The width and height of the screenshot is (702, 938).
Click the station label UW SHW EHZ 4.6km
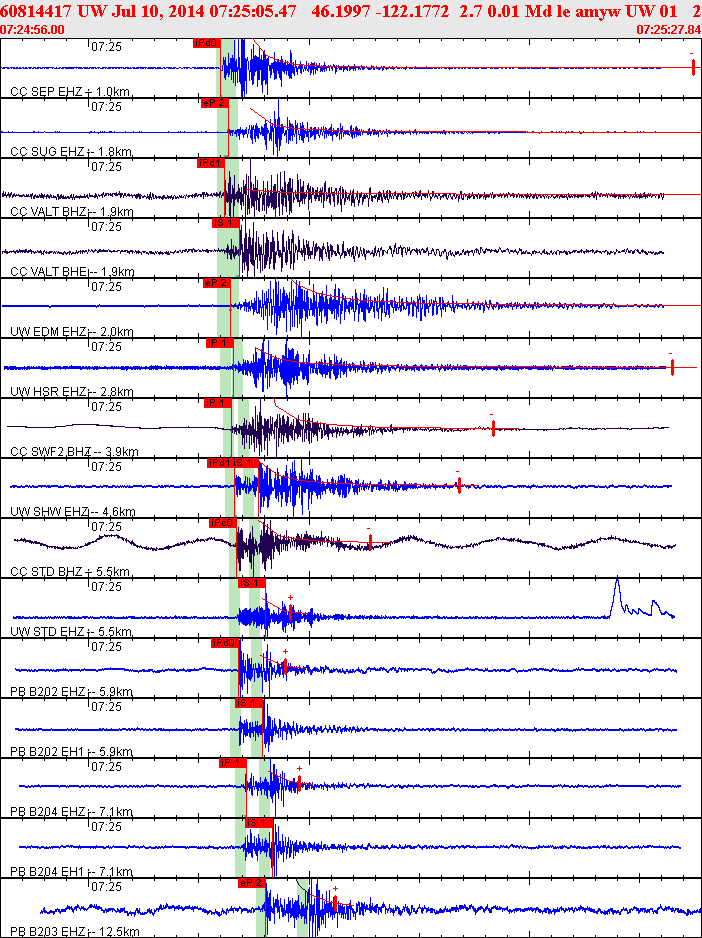coord(73,512)
